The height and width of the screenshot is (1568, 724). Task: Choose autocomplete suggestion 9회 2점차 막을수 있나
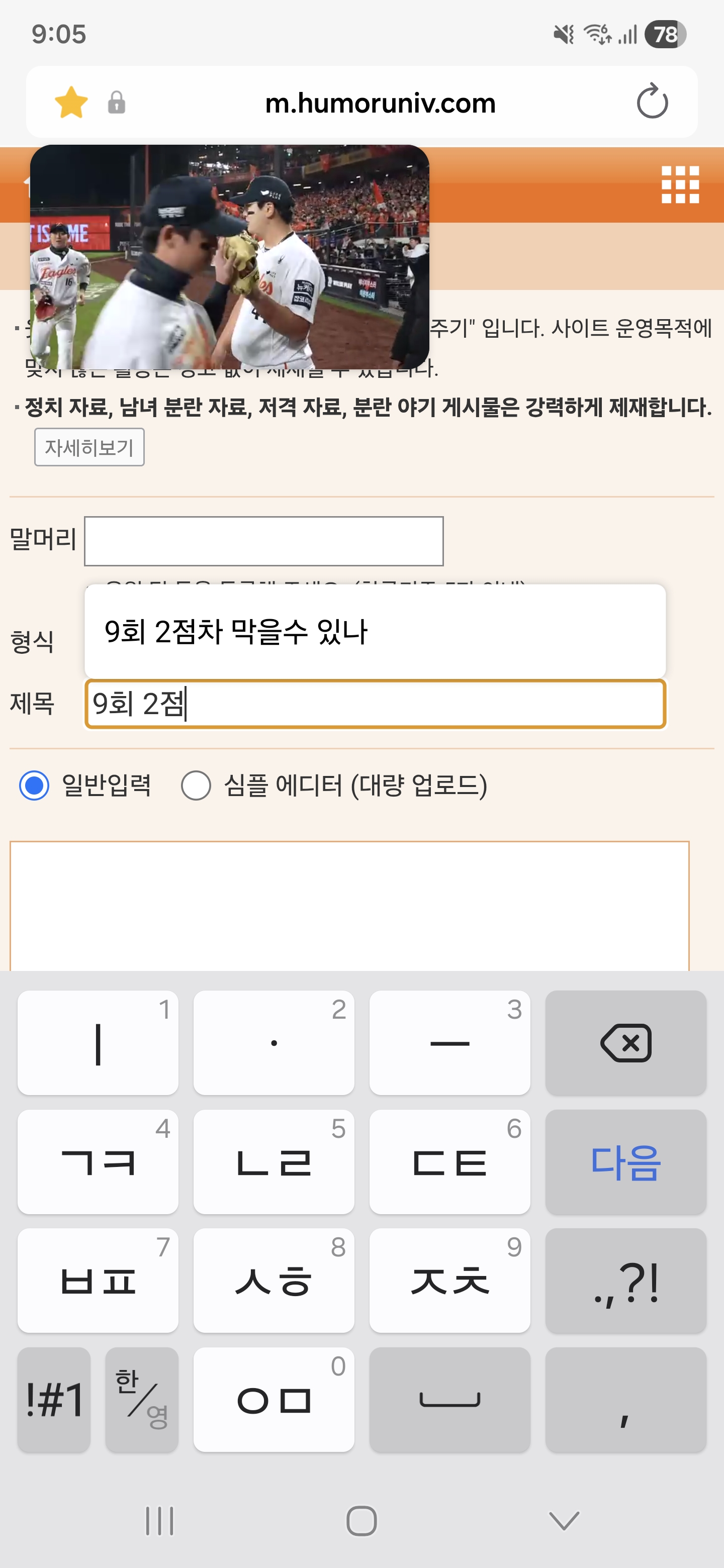(375, 631)
